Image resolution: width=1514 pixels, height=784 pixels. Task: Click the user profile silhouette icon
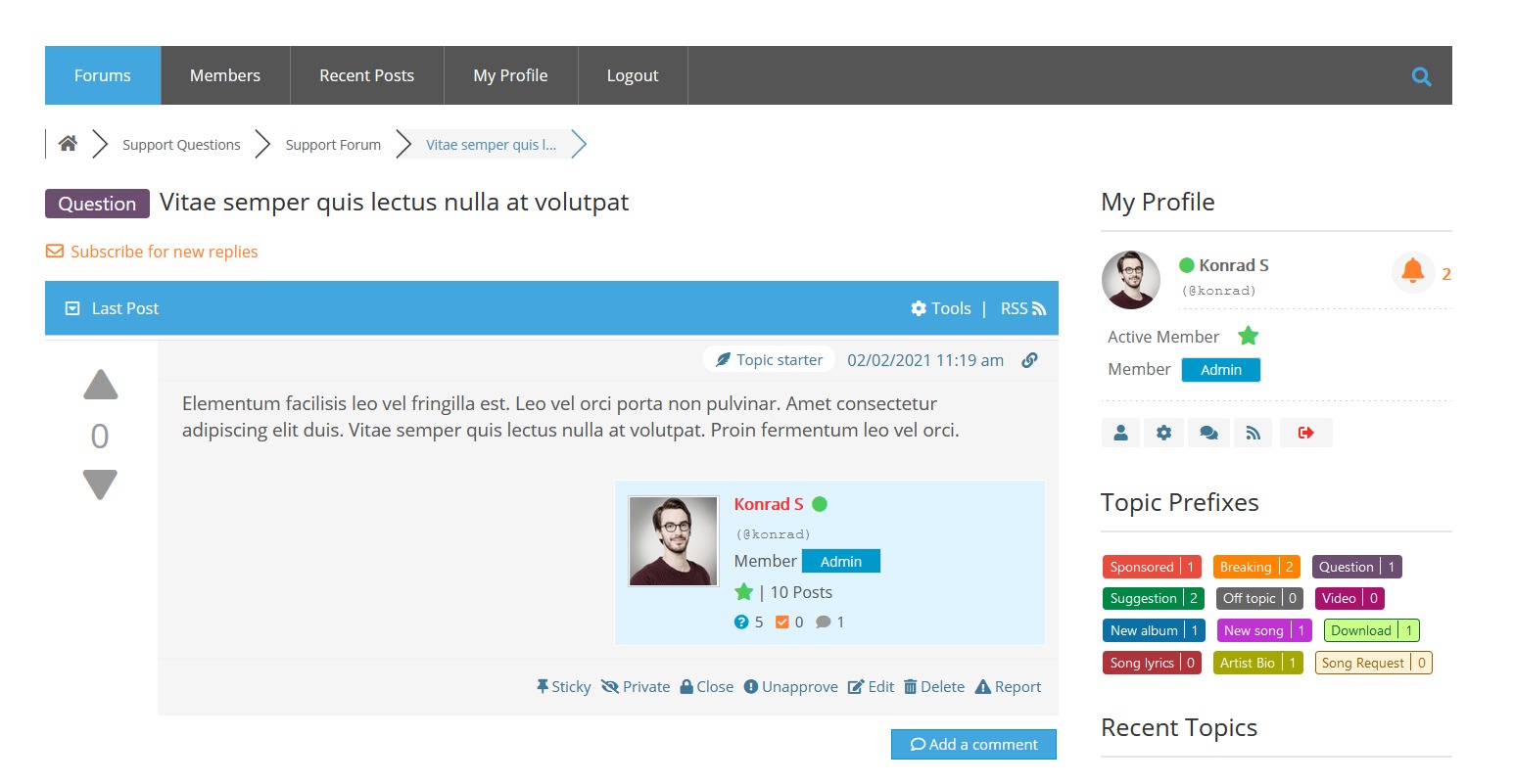click(x=1120, y=433)
